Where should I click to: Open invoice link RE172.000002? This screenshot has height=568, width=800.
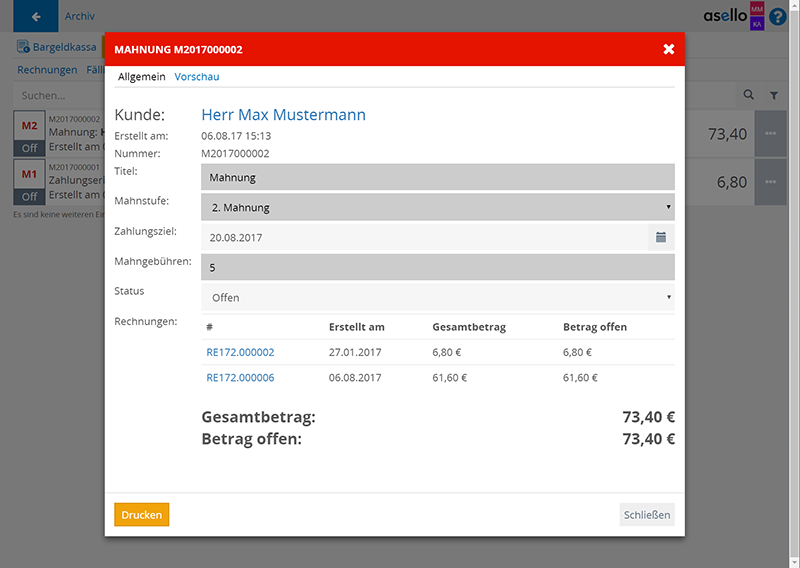point(240,352)
